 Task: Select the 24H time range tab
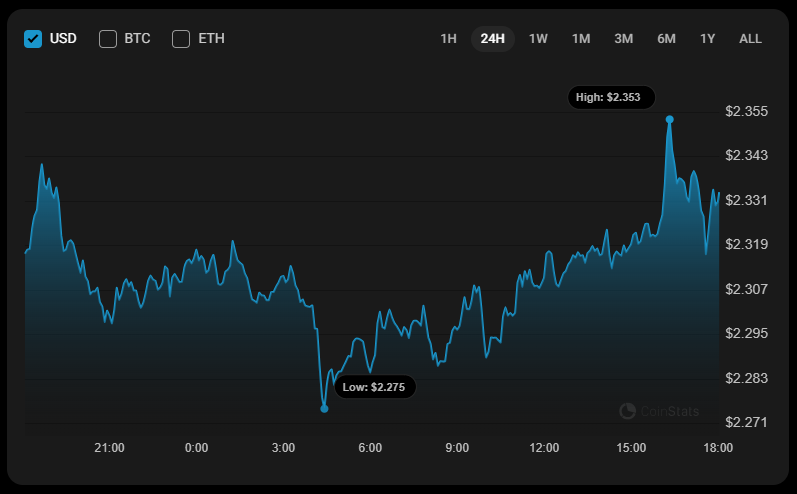click(x=492, y=39)
